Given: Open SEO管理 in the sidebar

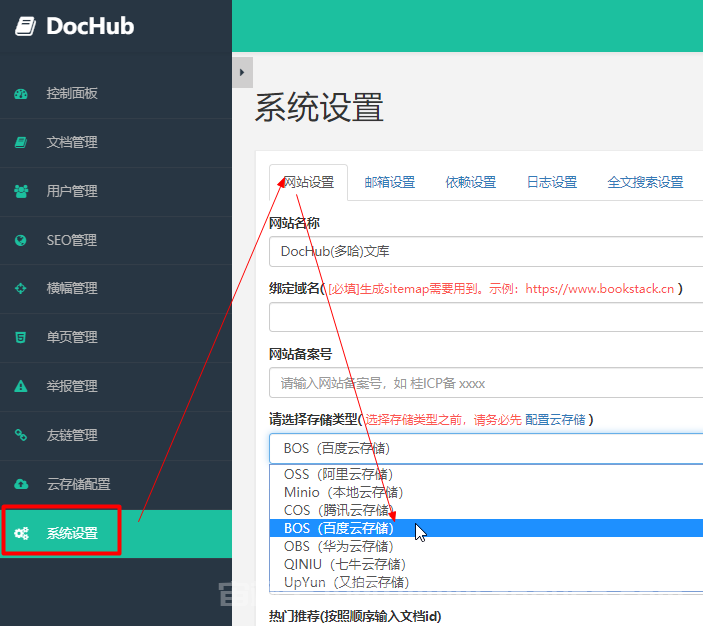Looking at the screenshot, I should click(x=116, y=240).
